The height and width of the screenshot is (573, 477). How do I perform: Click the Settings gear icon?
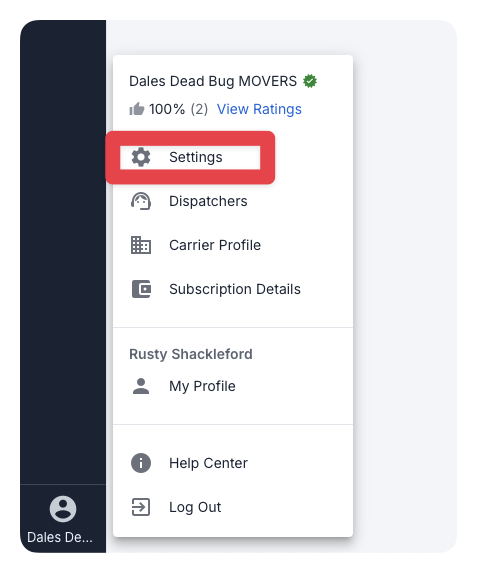[x=141, y=158]
